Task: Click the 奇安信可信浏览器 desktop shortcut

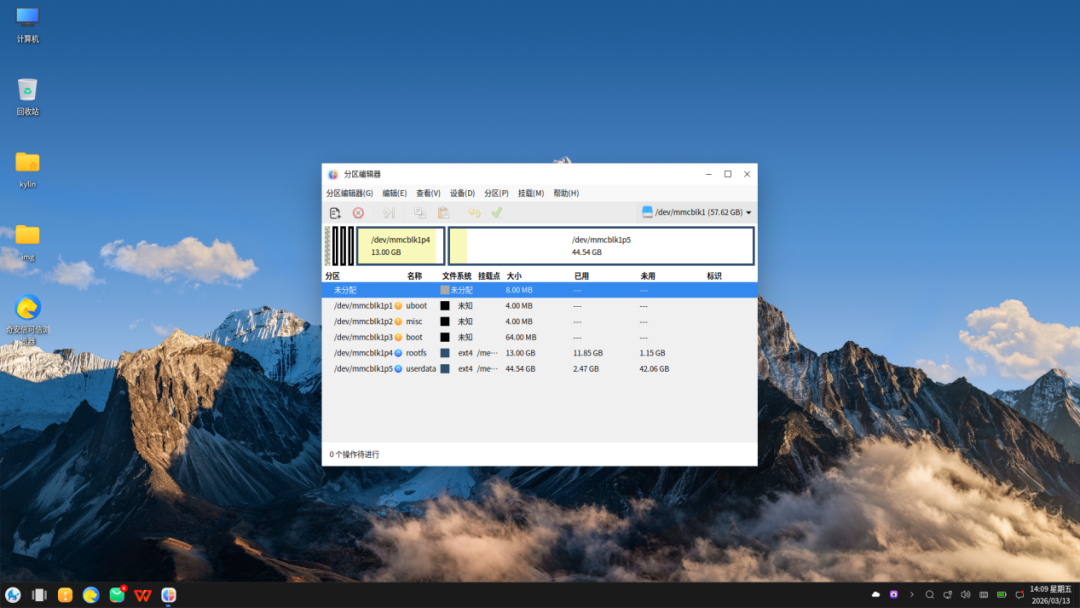Action: (x=28, y=320)
